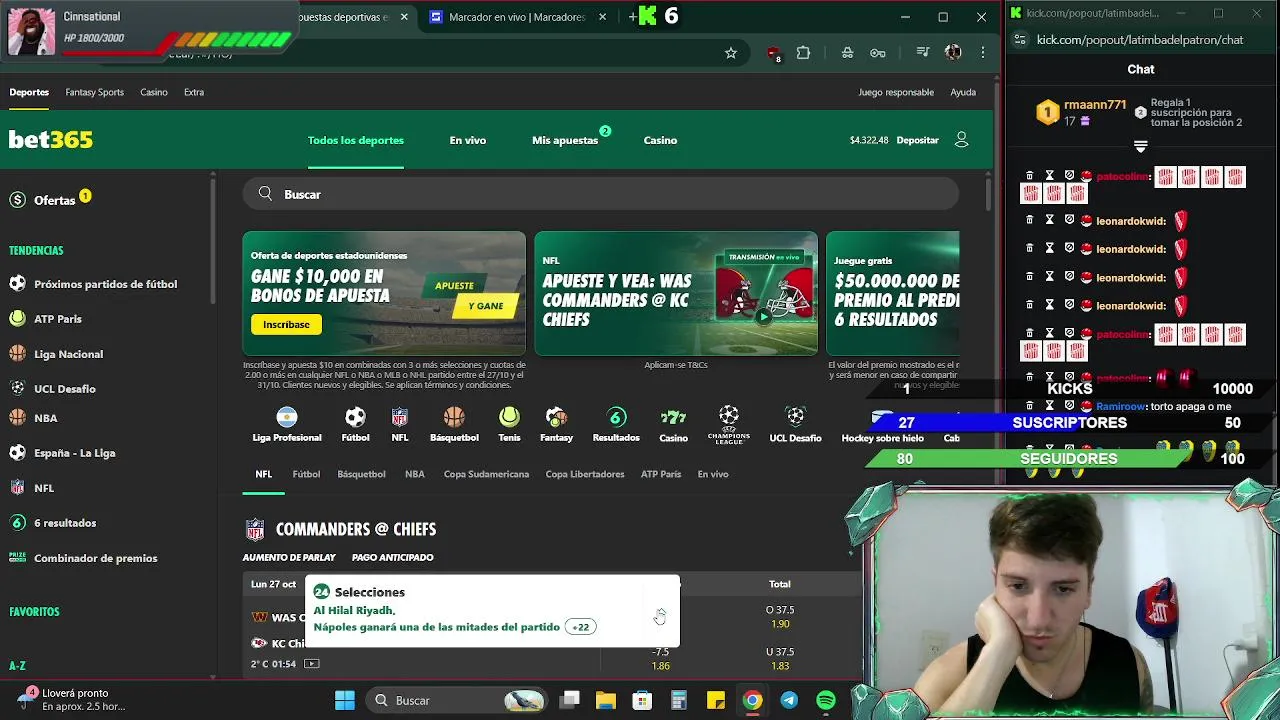Image resolution: width=1280 pixels, height=720 pixels.
Task: Open the Fútbol sport icon shortcut
Action: pyautogui.click(x=355, y=424)
